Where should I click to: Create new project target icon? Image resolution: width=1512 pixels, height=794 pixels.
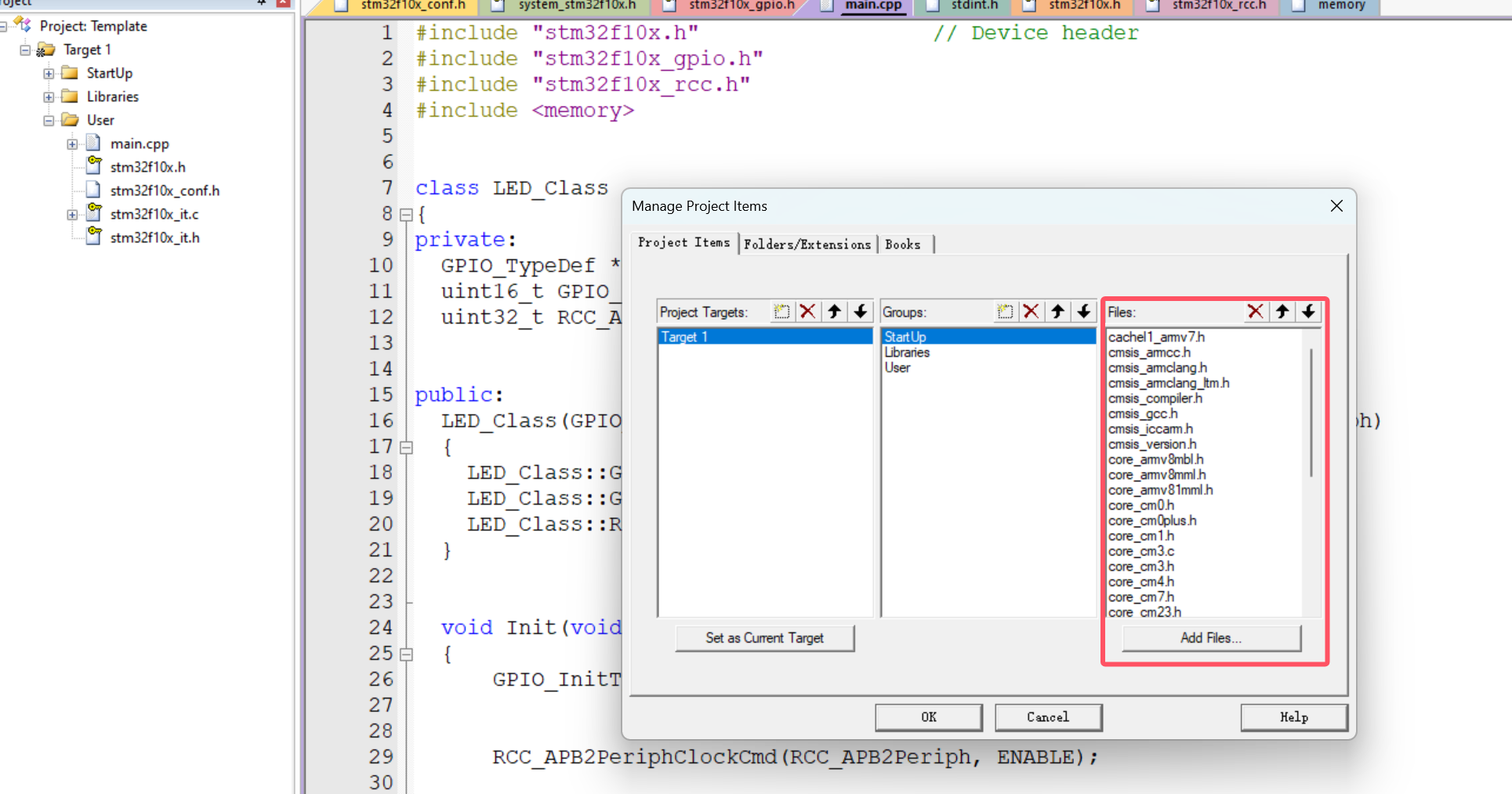[781, 312]
